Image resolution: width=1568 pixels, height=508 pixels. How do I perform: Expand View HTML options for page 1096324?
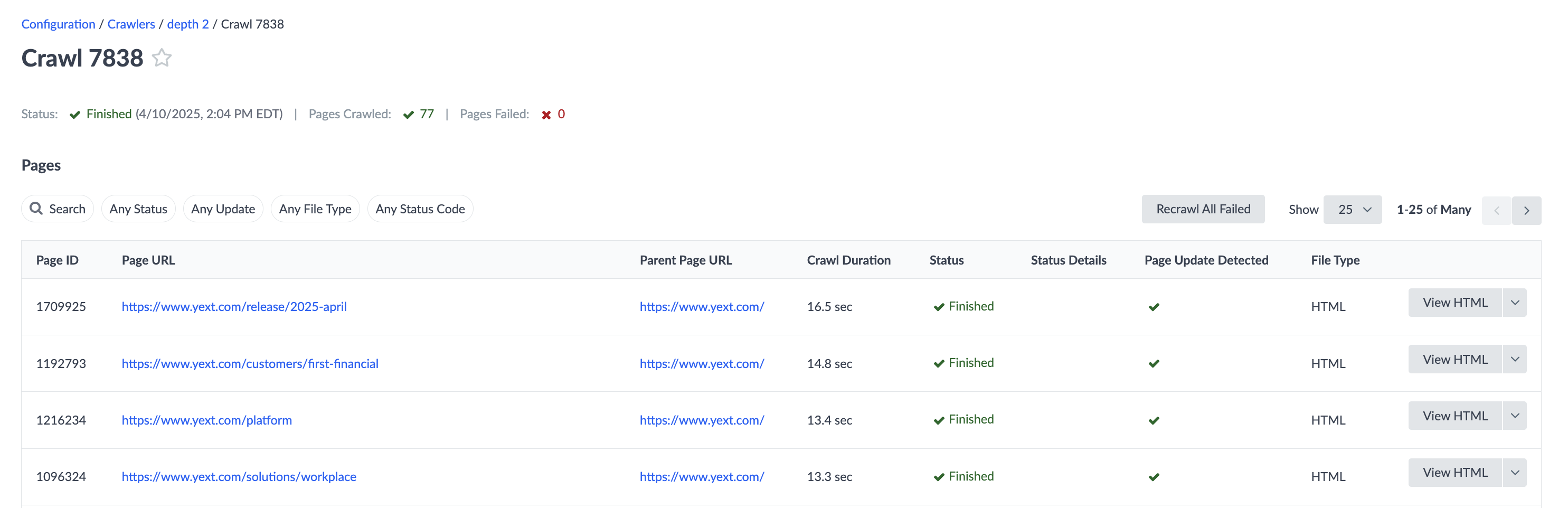1515,473
